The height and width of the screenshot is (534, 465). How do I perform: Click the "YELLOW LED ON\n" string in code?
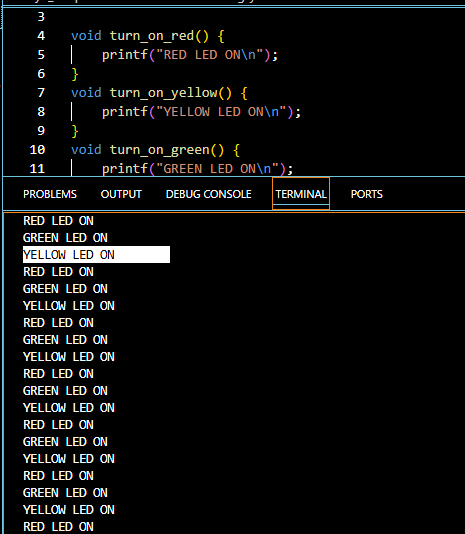(221, 112)
